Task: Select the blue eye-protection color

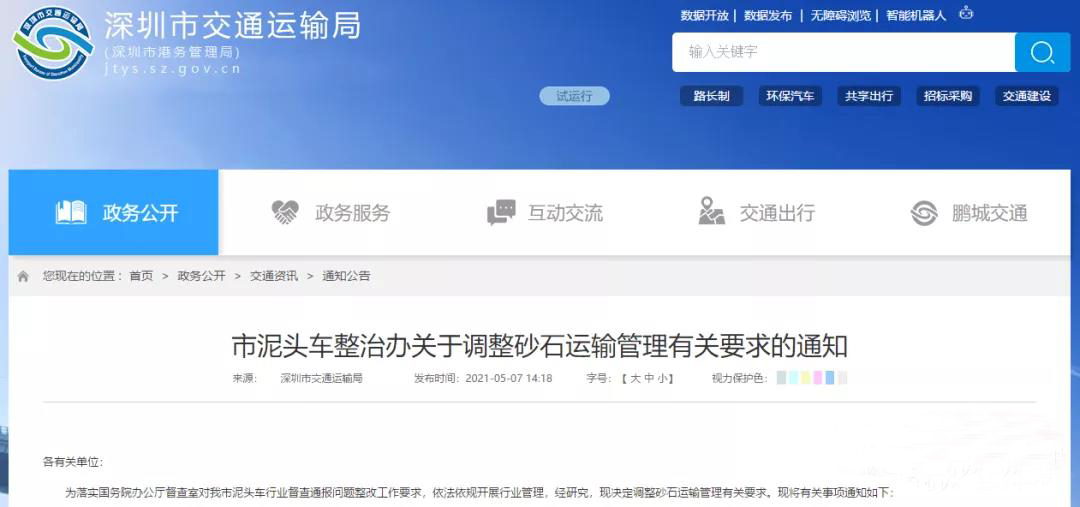Action: (830, 377)
